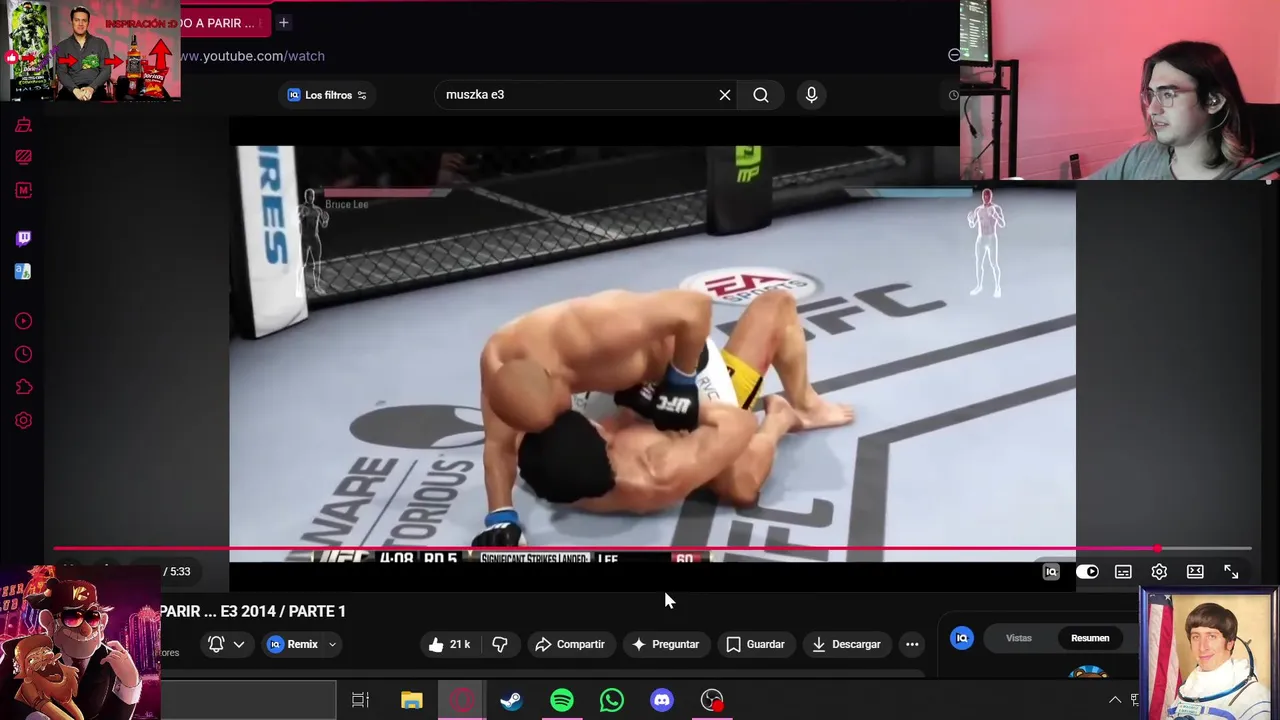Run the search with the magnifier icon
The image size is (1280, 720).
(761, 95)
